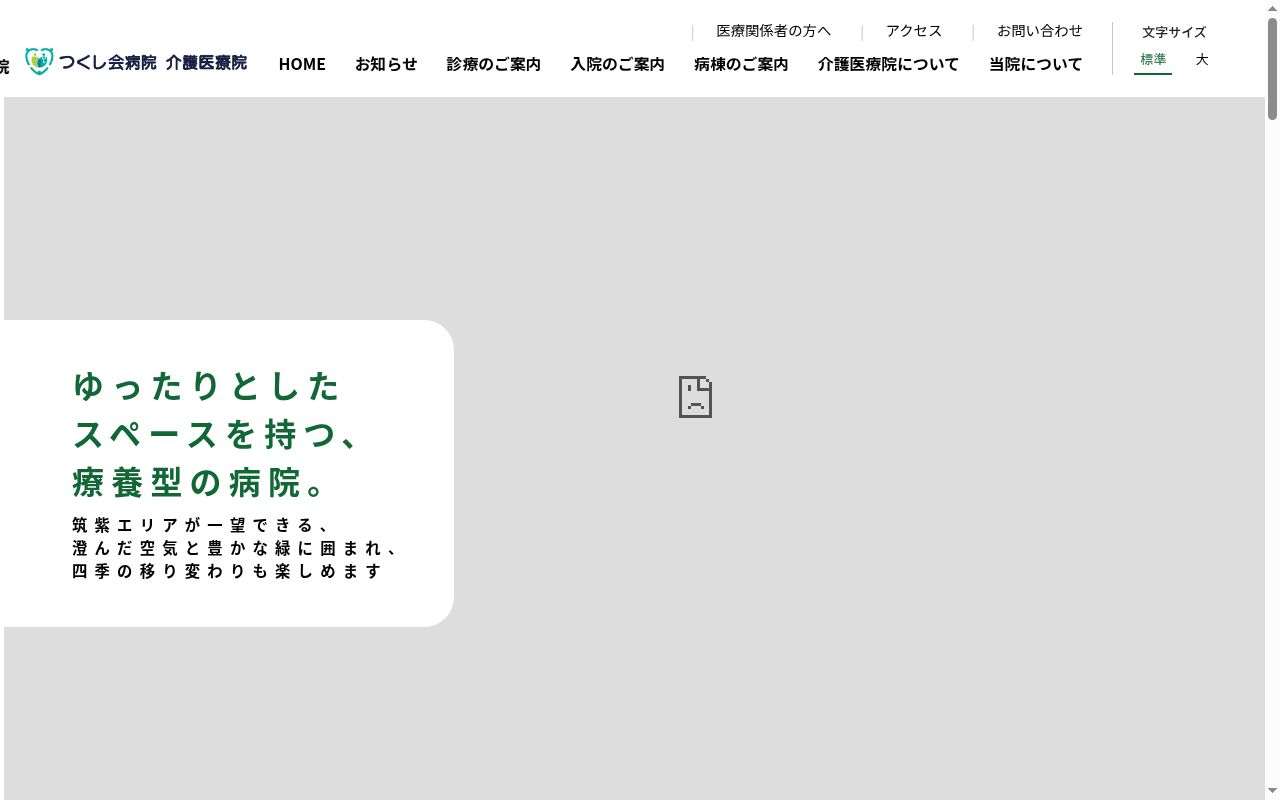
Task: Click the 介護医療院 site title link
Action: pyautogui.click(x=206, y=62)
